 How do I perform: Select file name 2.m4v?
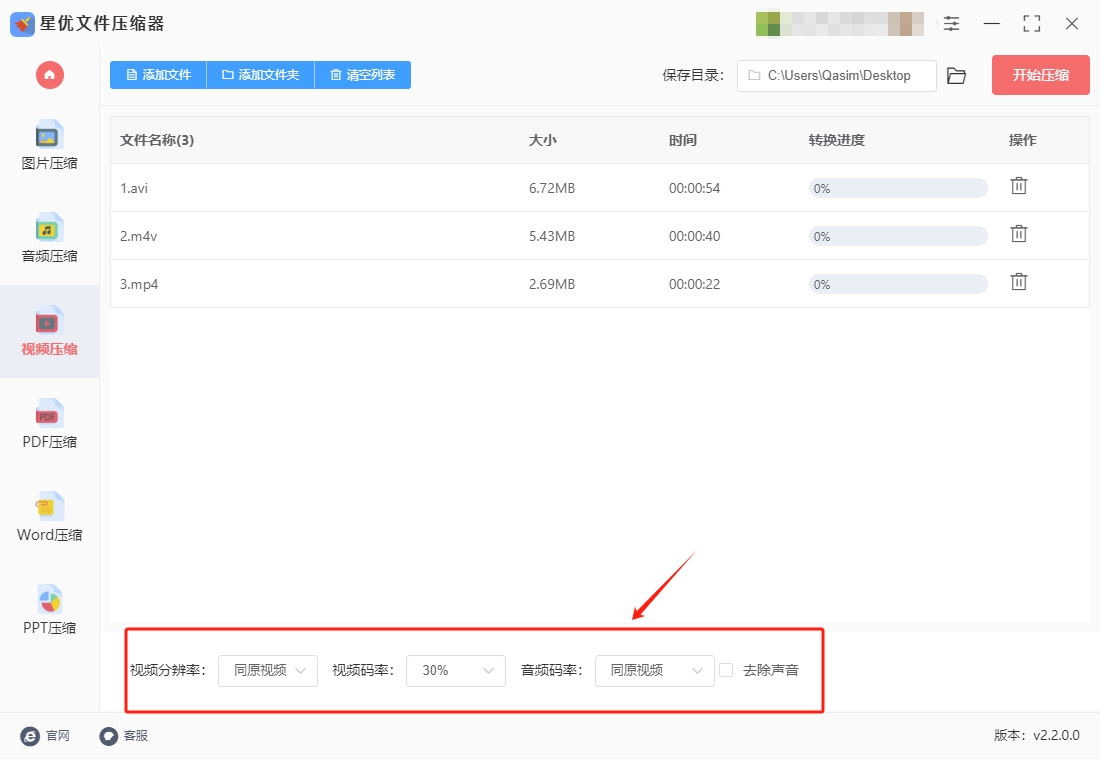tap(138, 236)
